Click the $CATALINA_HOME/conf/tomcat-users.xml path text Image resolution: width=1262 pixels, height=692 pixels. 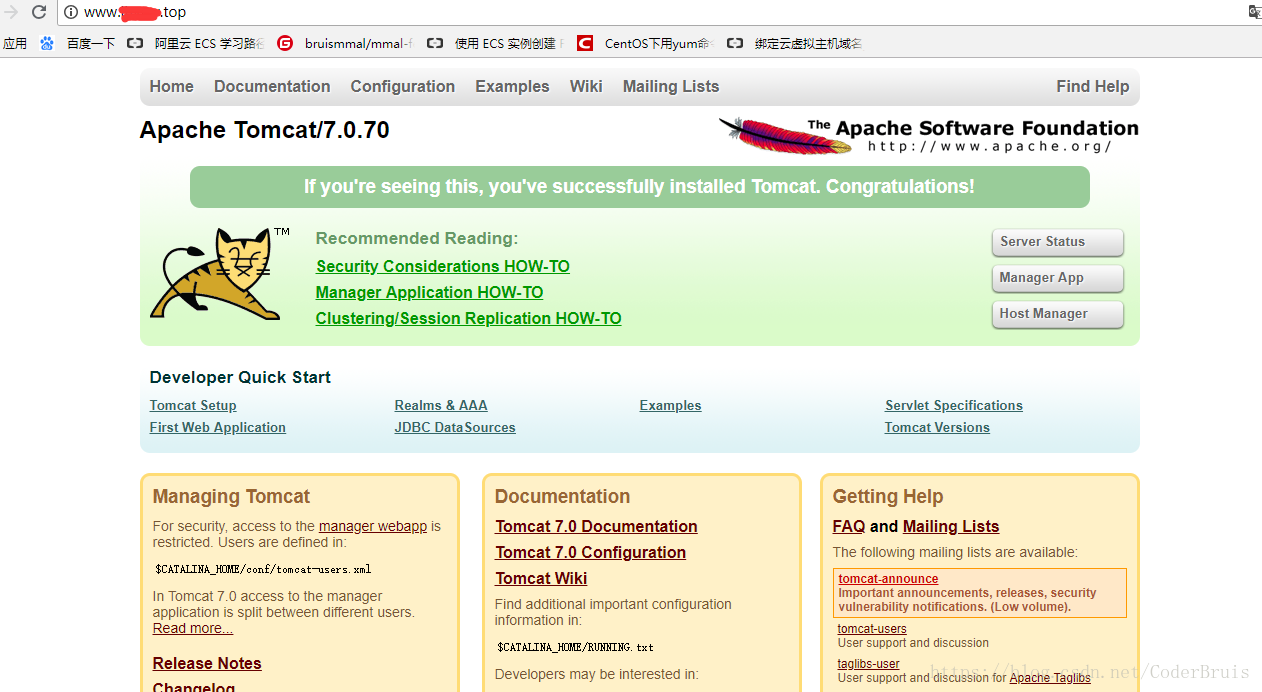tap(263, 569)
